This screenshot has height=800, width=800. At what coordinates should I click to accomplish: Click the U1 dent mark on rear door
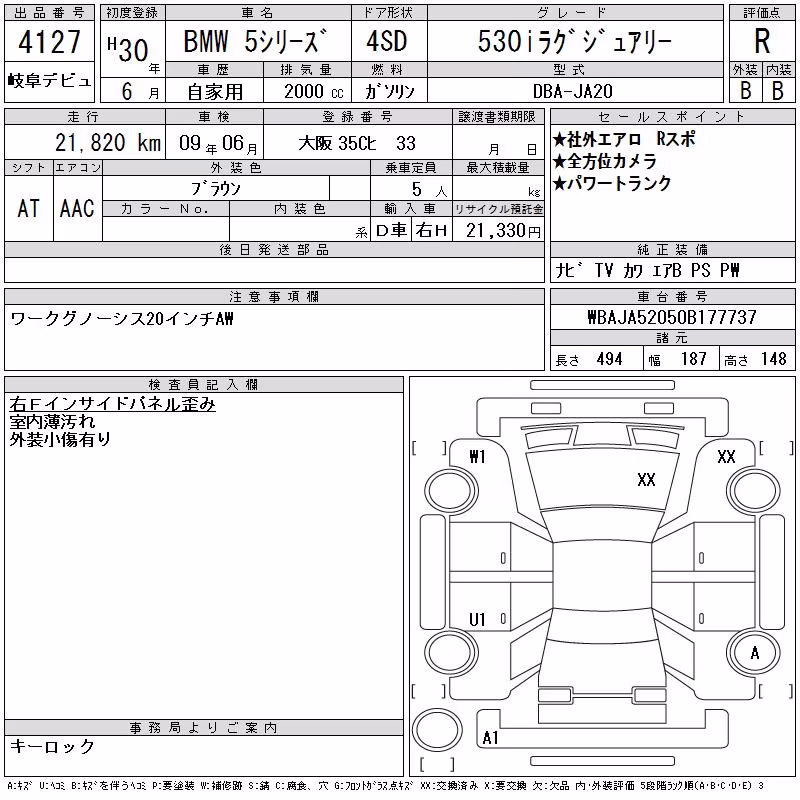click(477, 620)
